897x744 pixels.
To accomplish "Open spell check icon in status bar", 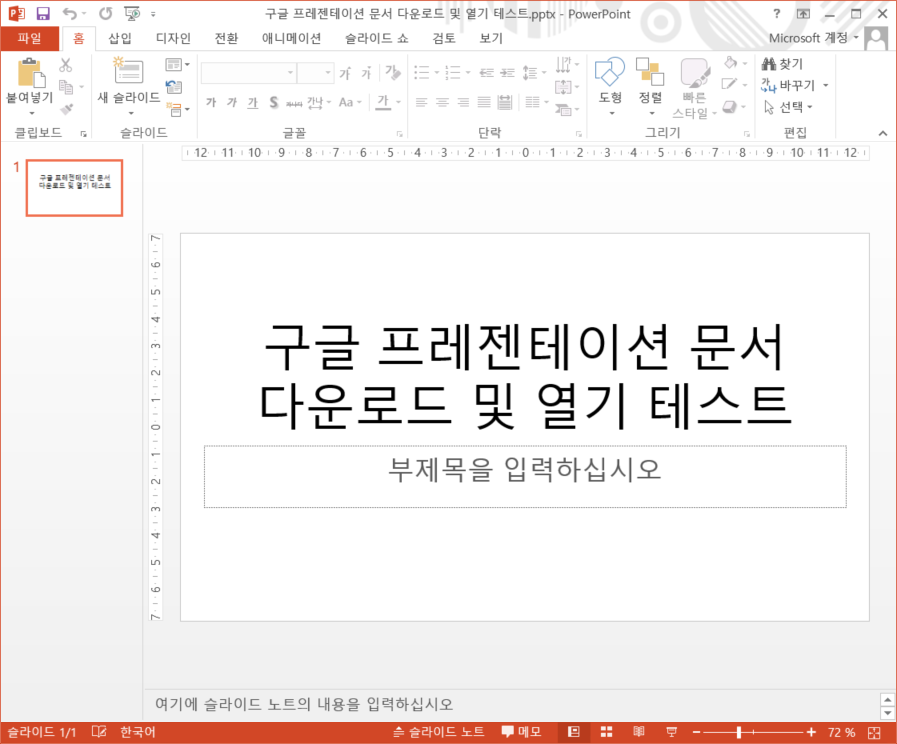I will [99, 732].
